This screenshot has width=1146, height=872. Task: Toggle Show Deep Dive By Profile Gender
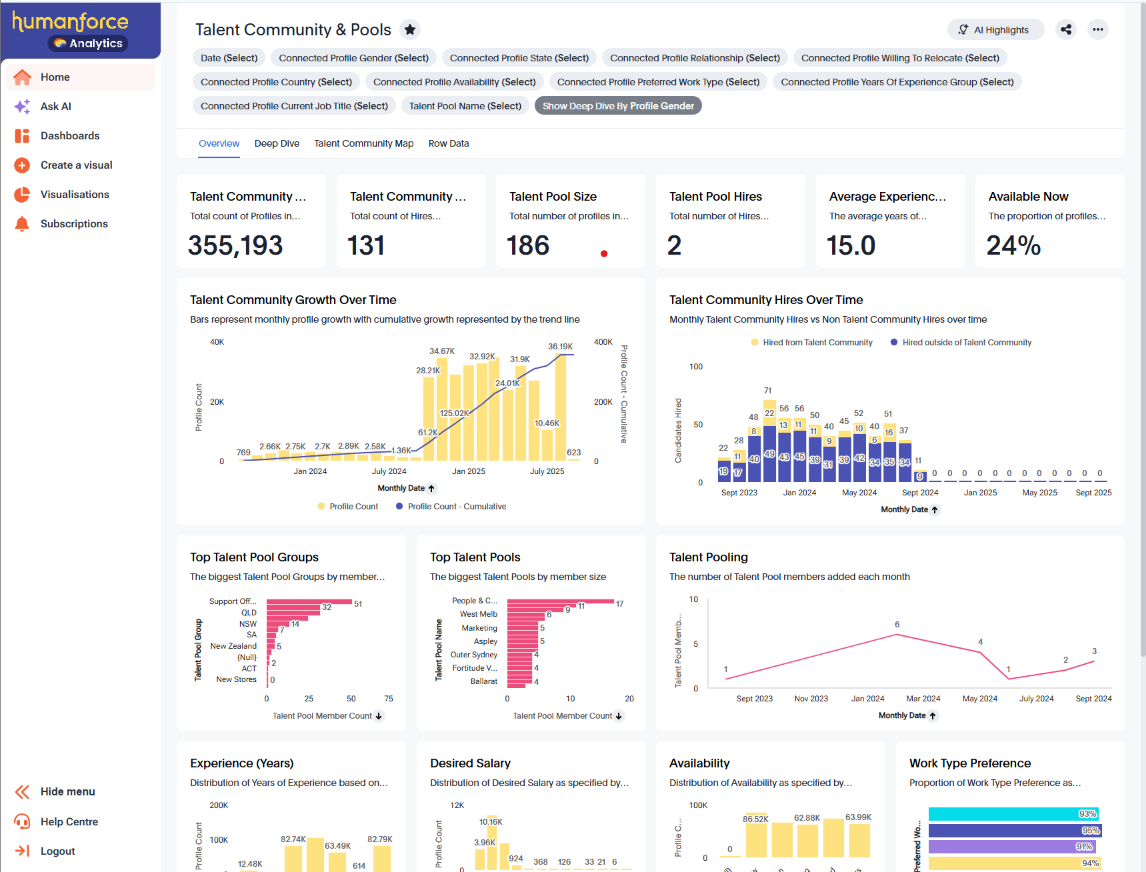(618, 106)
